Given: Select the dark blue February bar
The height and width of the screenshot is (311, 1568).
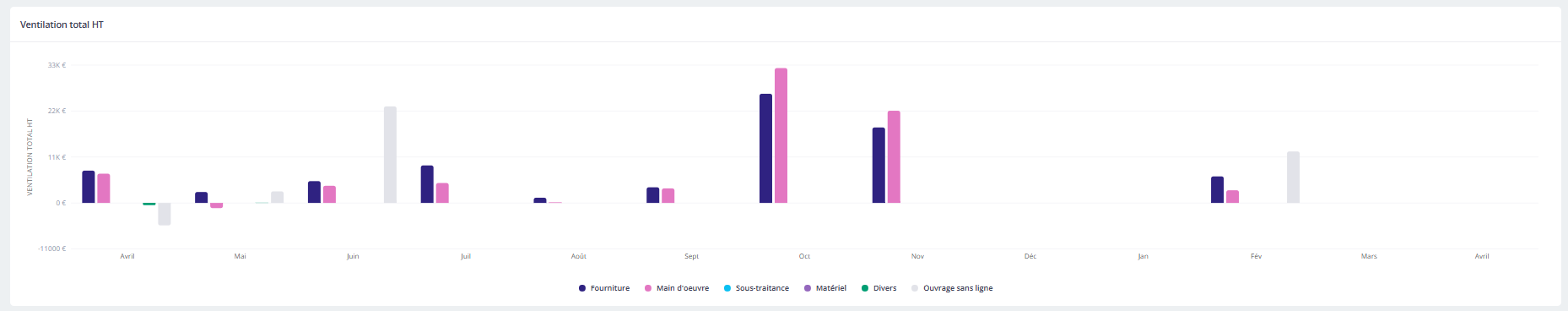Looking at the screenshot, I should (1217, 190).
